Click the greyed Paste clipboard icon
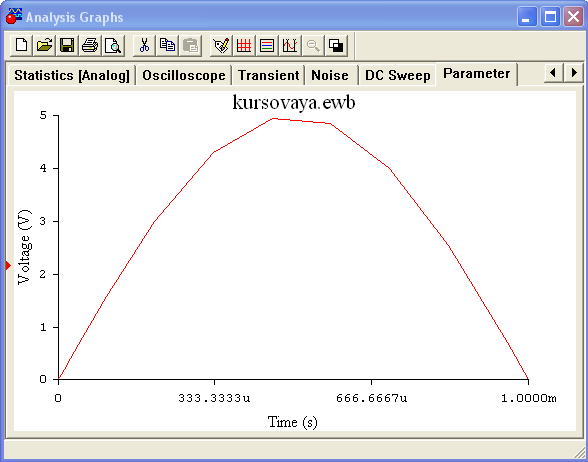This screenshot has width=588, height=462. 190,46
